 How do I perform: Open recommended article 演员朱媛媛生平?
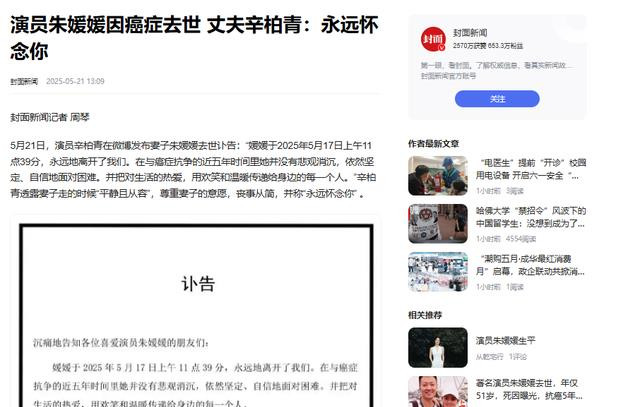505,340
